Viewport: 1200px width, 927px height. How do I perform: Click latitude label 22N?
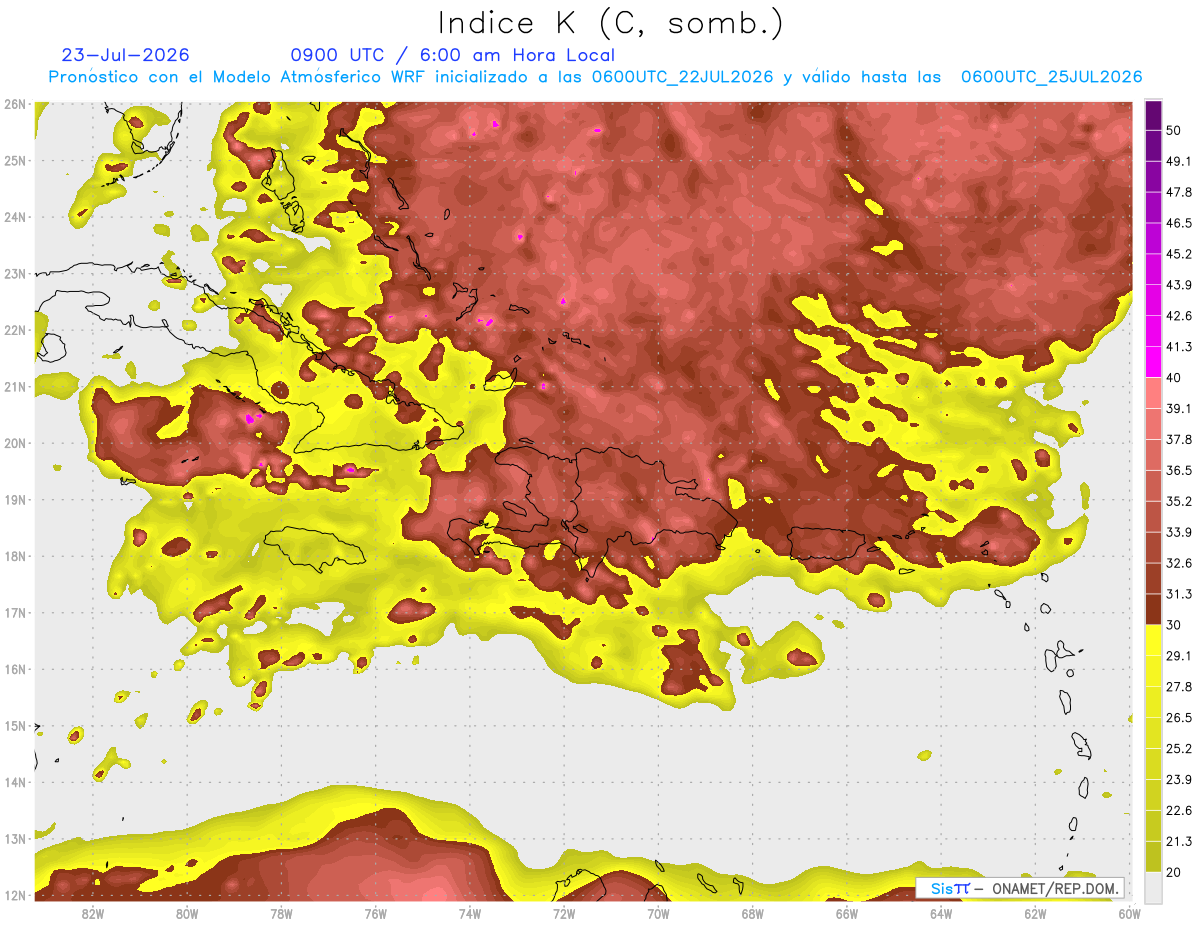tap(15, 330)
